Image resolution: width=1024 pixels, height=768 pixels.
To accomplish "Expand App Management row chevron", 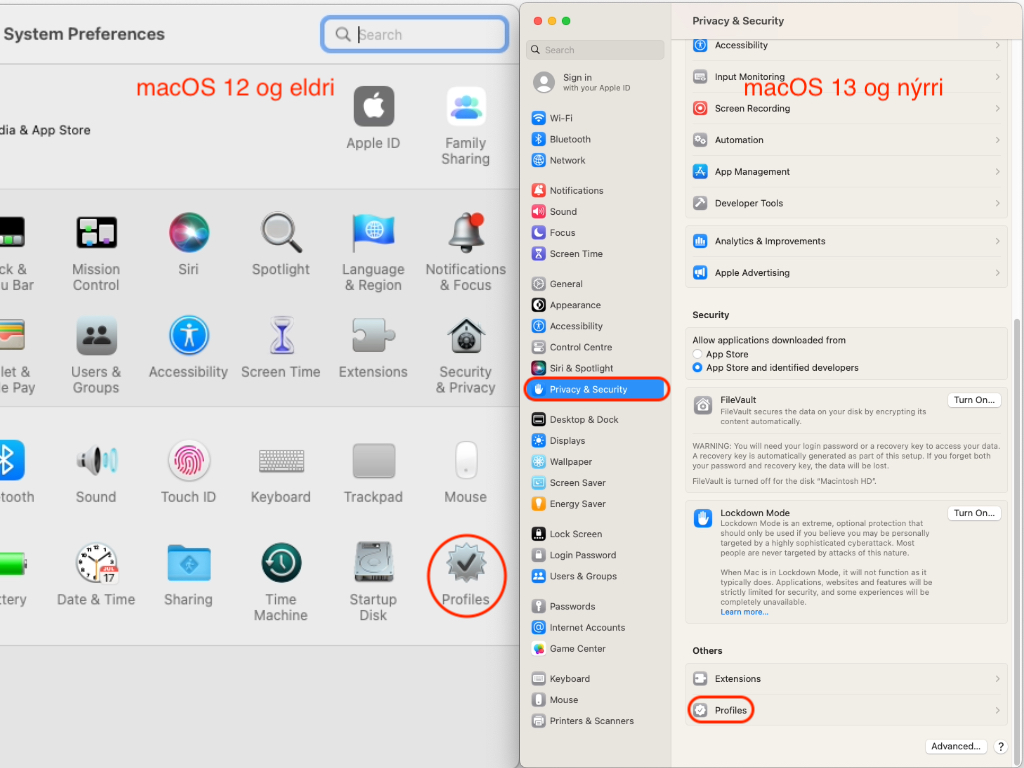I will point(997,172).
